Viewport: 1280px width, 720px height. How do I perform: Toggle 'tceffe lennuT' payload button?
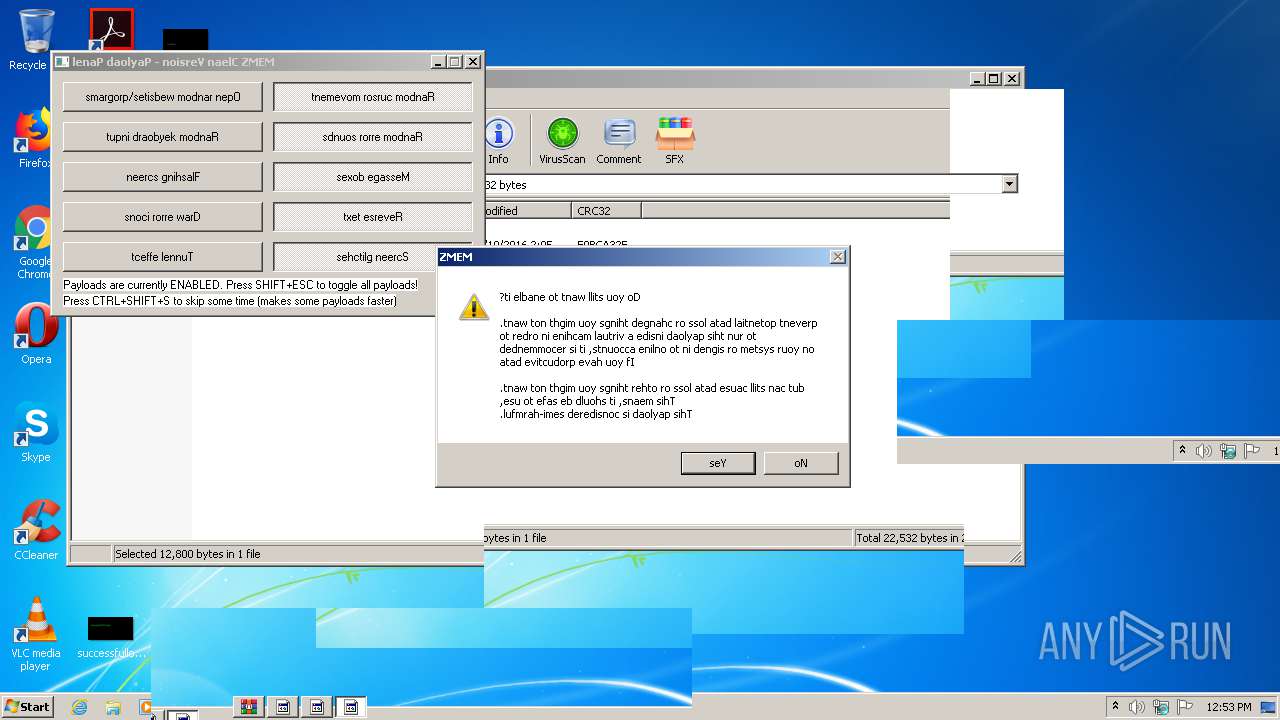163,257
